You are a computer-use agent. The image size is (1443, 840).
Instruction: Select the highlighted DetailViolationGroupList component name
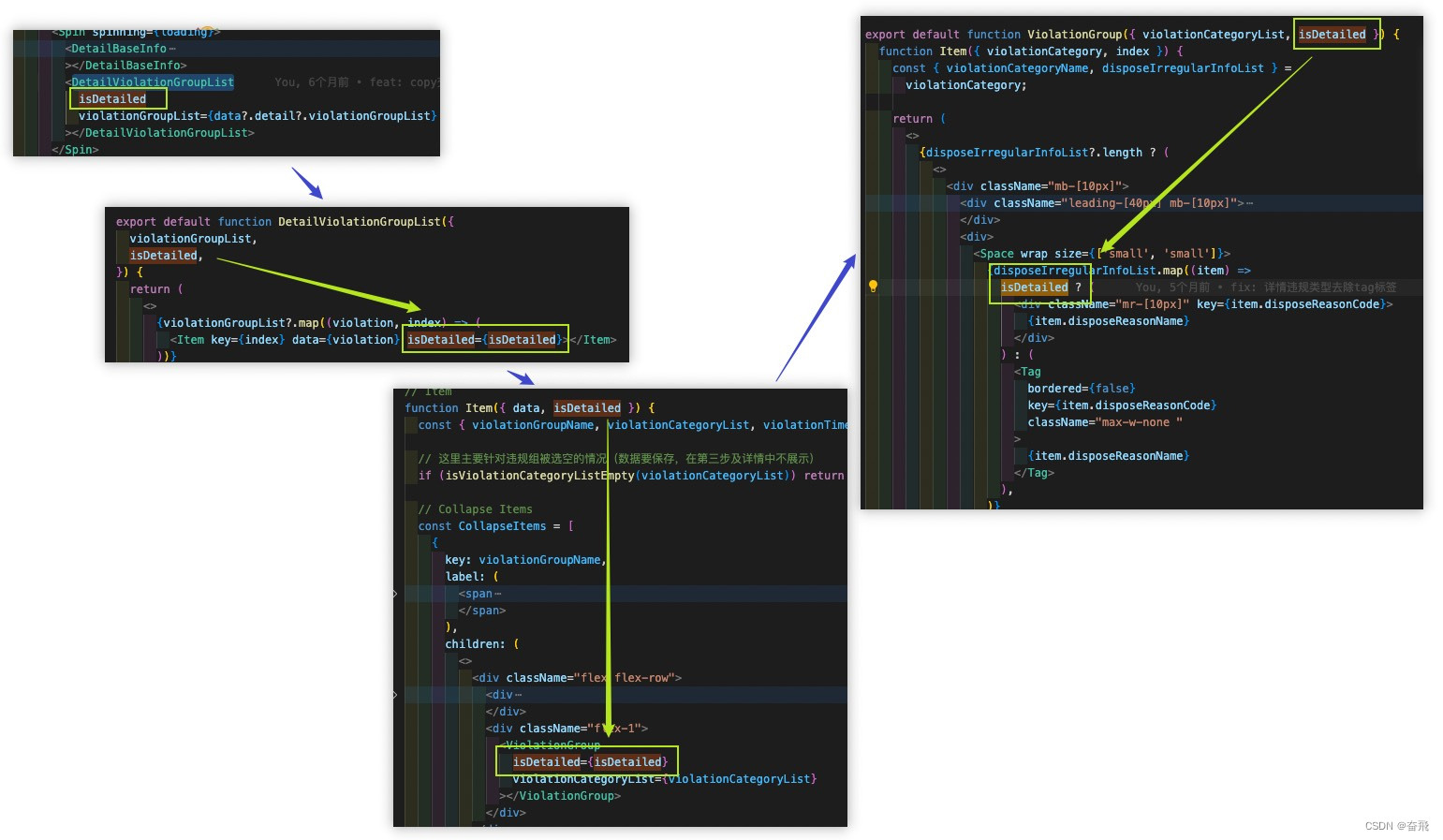click(153, 81)
